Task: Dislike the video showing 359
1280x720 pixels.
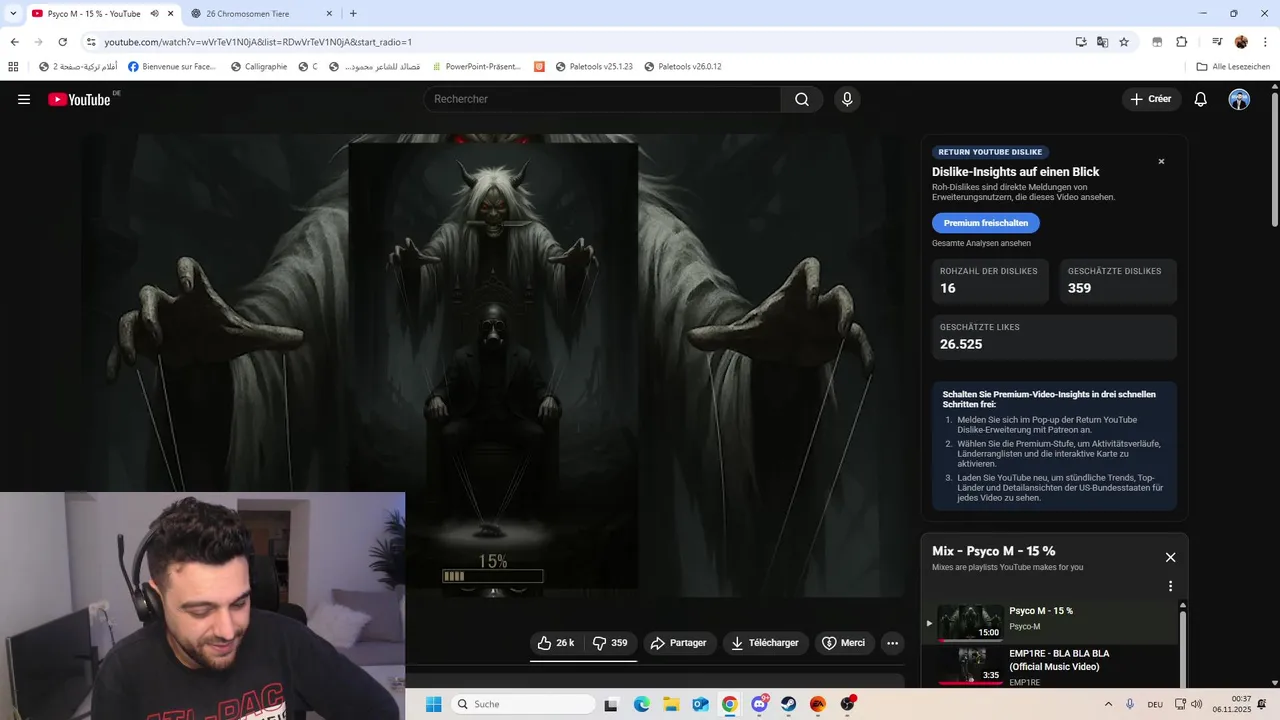Action: (610, 643)
